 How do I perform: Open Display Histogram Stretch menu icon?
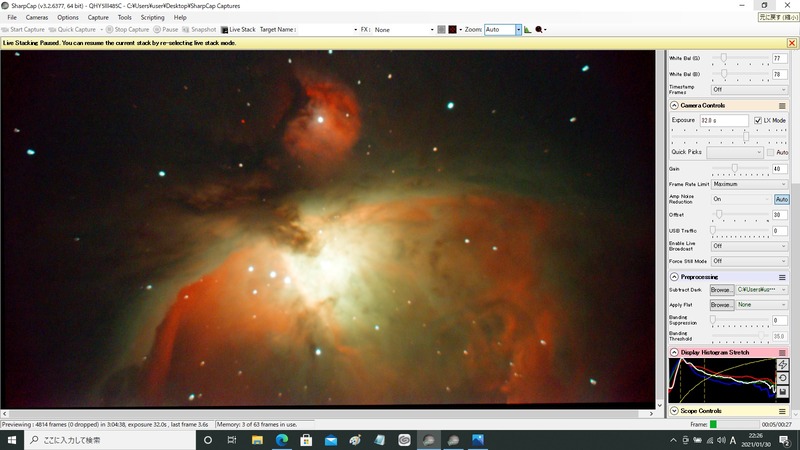(782, 353)
